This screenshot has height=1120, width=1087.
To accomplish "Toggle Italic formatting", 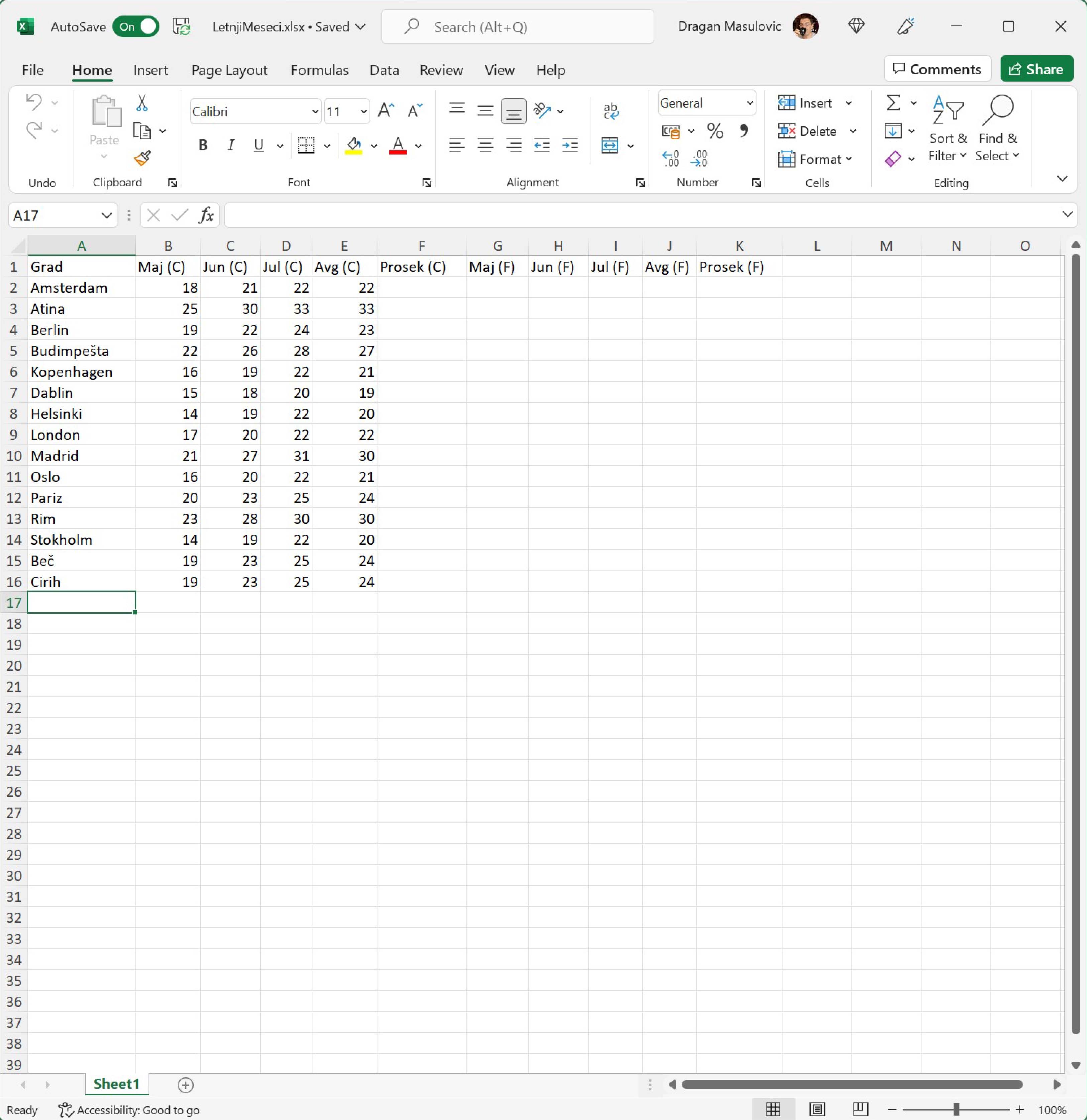I will point(230,146).
